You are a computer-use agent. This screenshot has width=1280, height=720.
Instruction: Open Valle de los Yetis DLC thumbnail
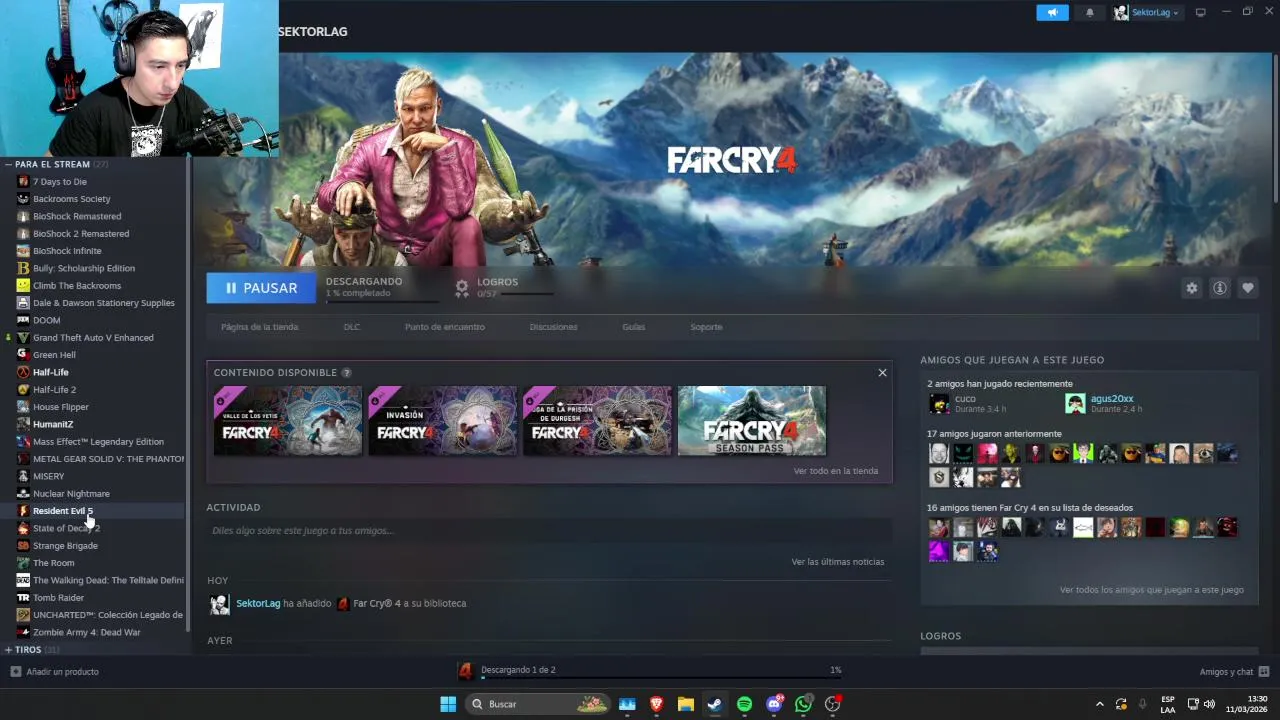point(288,421)
